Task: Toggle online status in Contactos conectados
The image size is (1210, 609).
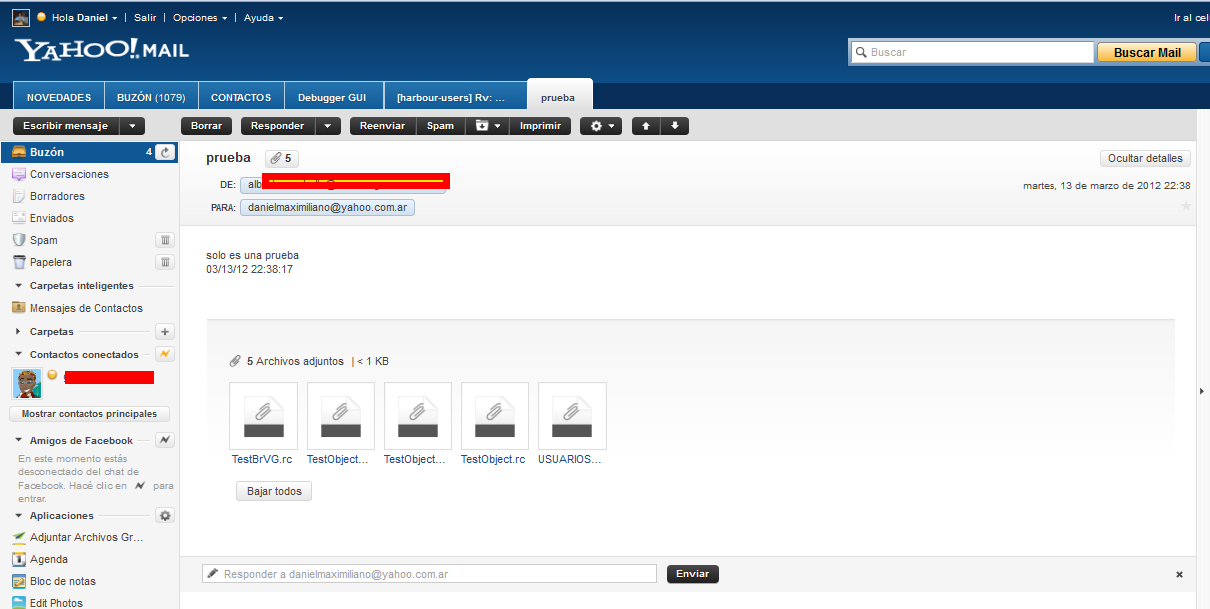Action: point(166,354)
